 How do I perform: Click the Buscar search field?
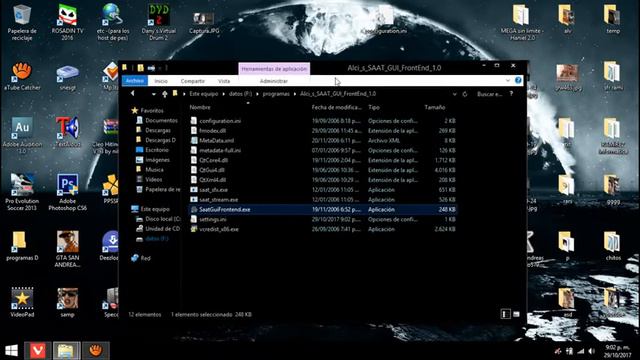489,94
